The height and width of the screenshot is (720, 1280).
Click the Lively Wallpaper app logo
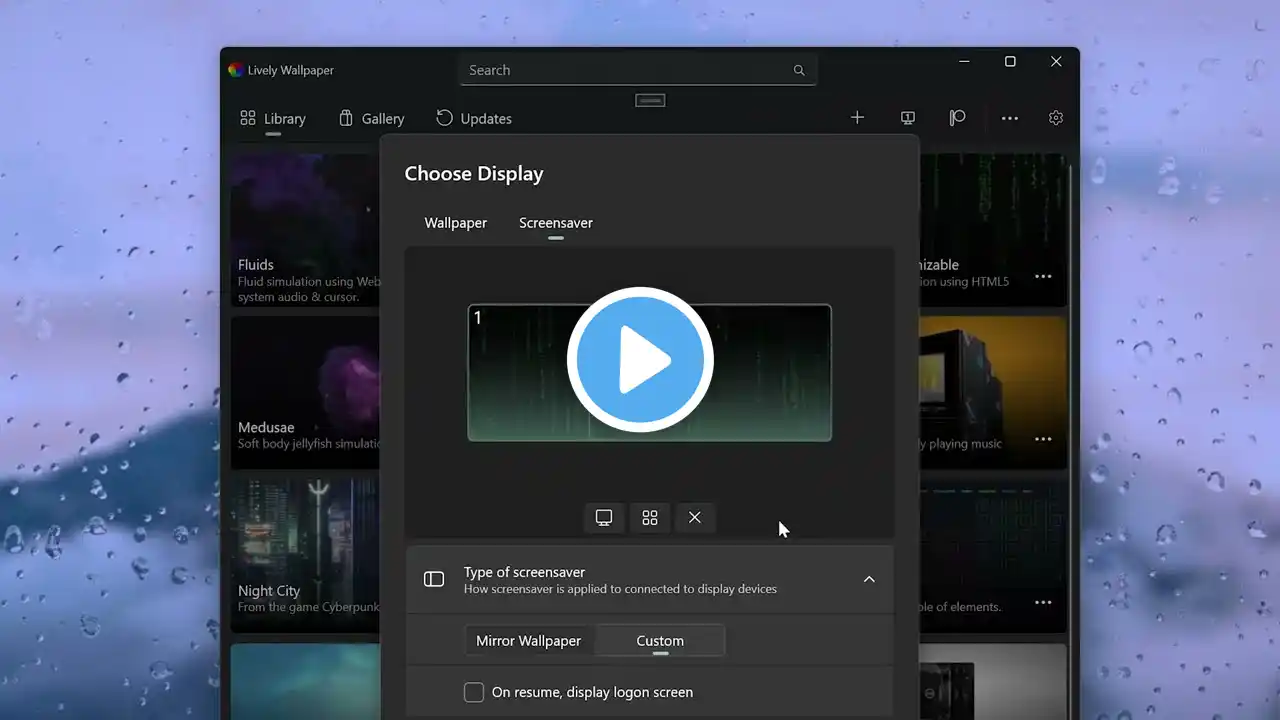[236, 70]
